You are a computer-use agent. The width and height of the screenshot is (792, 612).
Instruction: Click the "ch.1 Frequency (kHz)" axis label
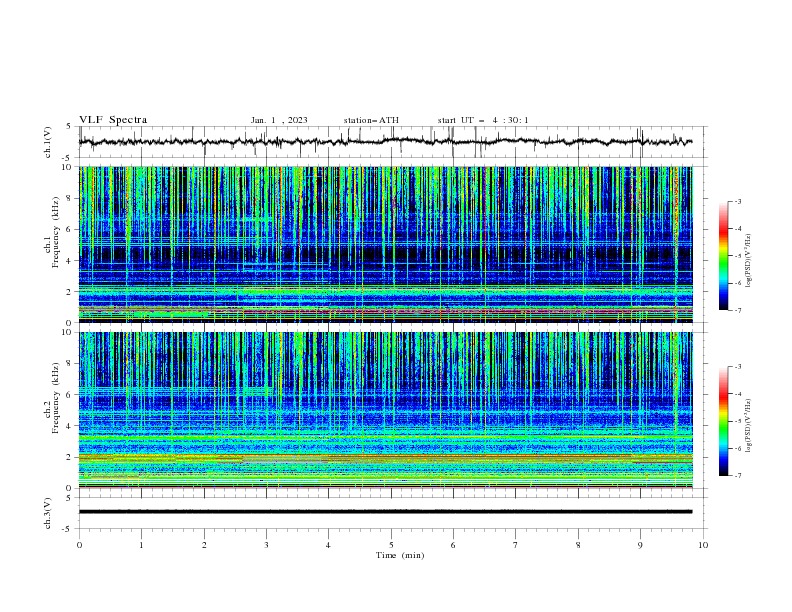[52, 232]
